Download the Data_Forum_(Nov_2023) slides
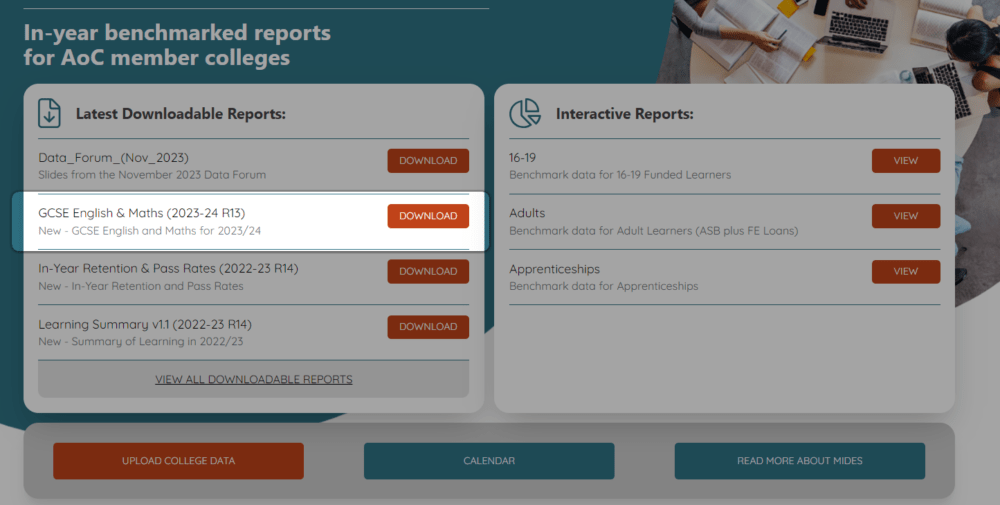The height and width of the screenshot is (505, 1000). [428, 161]
